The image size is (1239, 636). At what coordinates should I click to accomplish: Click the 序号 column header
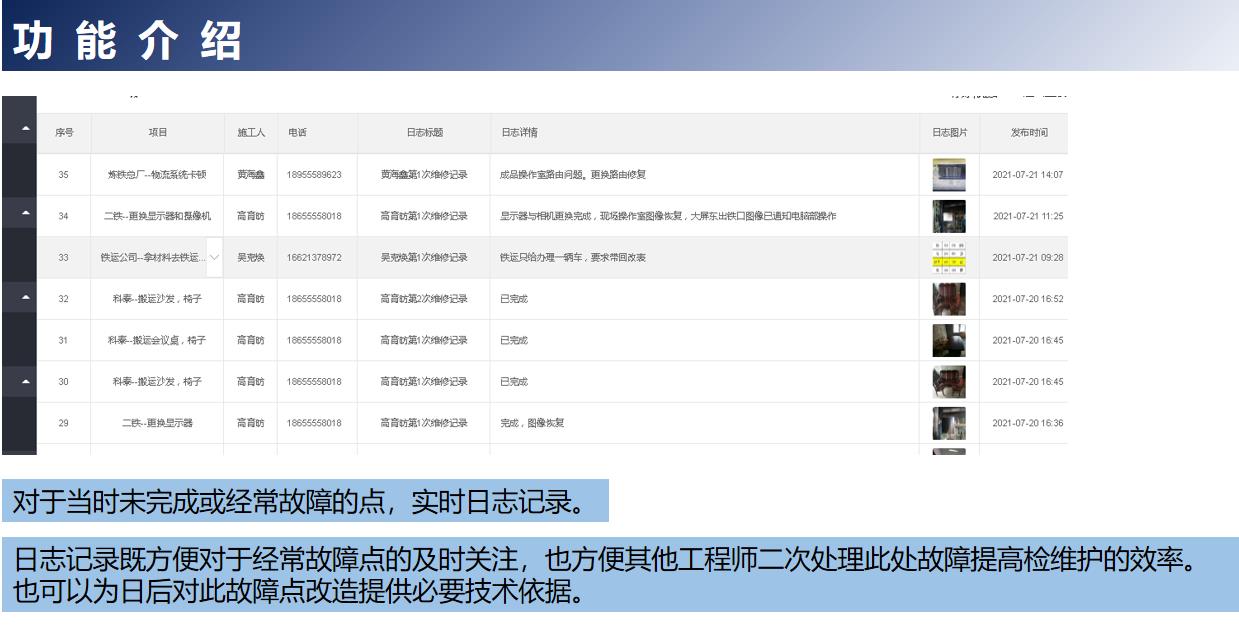click(x=64, y=133)
